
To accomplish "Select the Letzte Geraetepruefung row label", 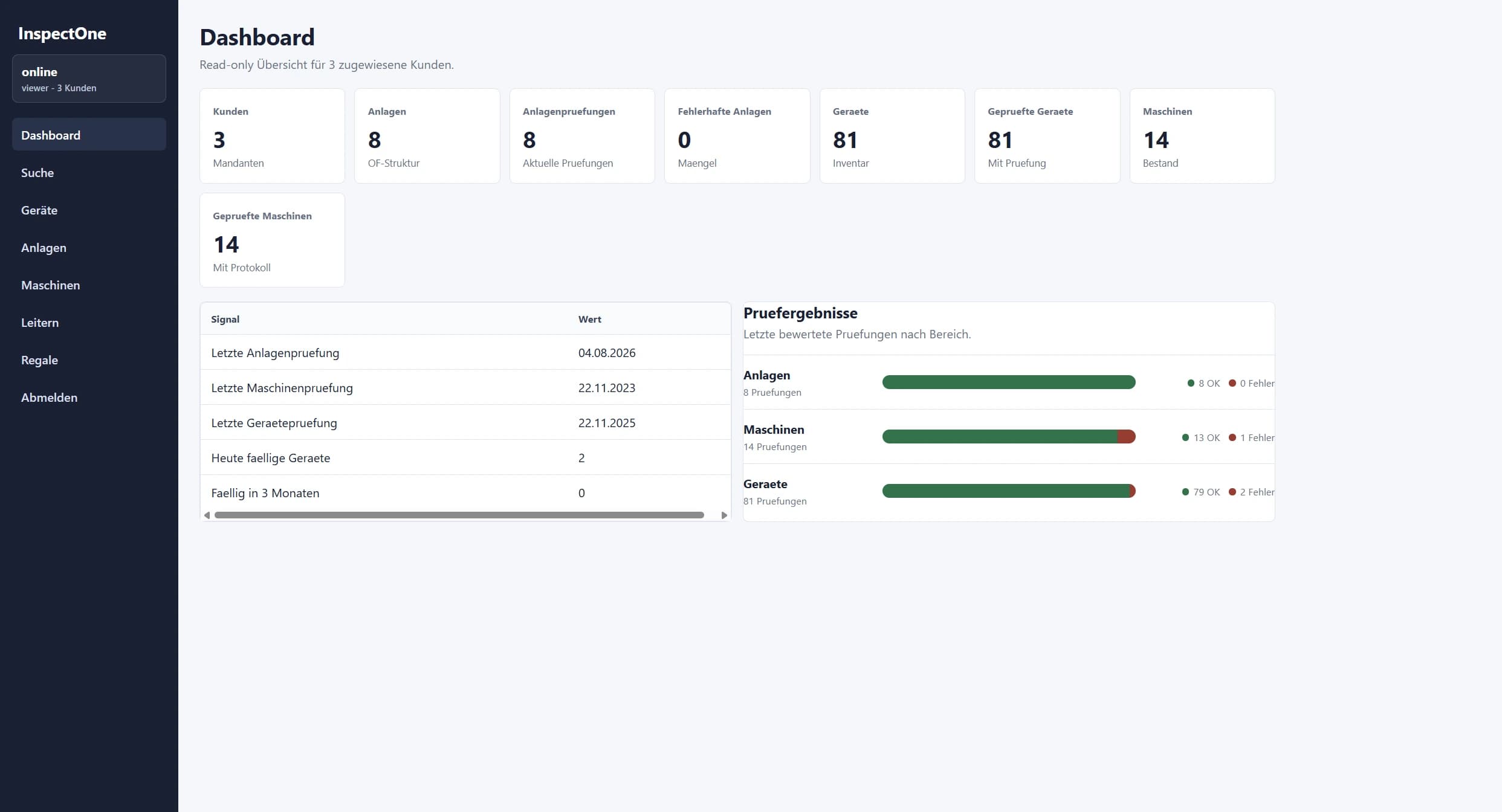I will tap(274, 423).
